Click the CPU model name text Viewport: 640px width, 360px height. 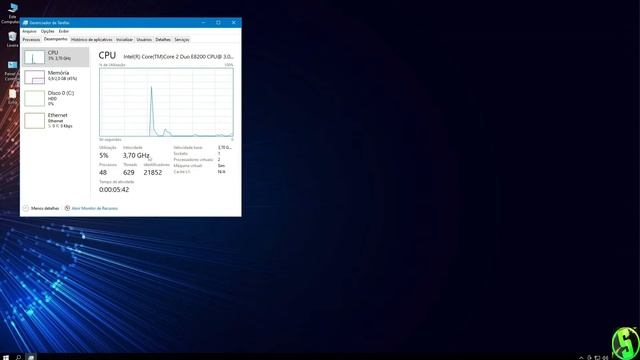tap(178, 57)
